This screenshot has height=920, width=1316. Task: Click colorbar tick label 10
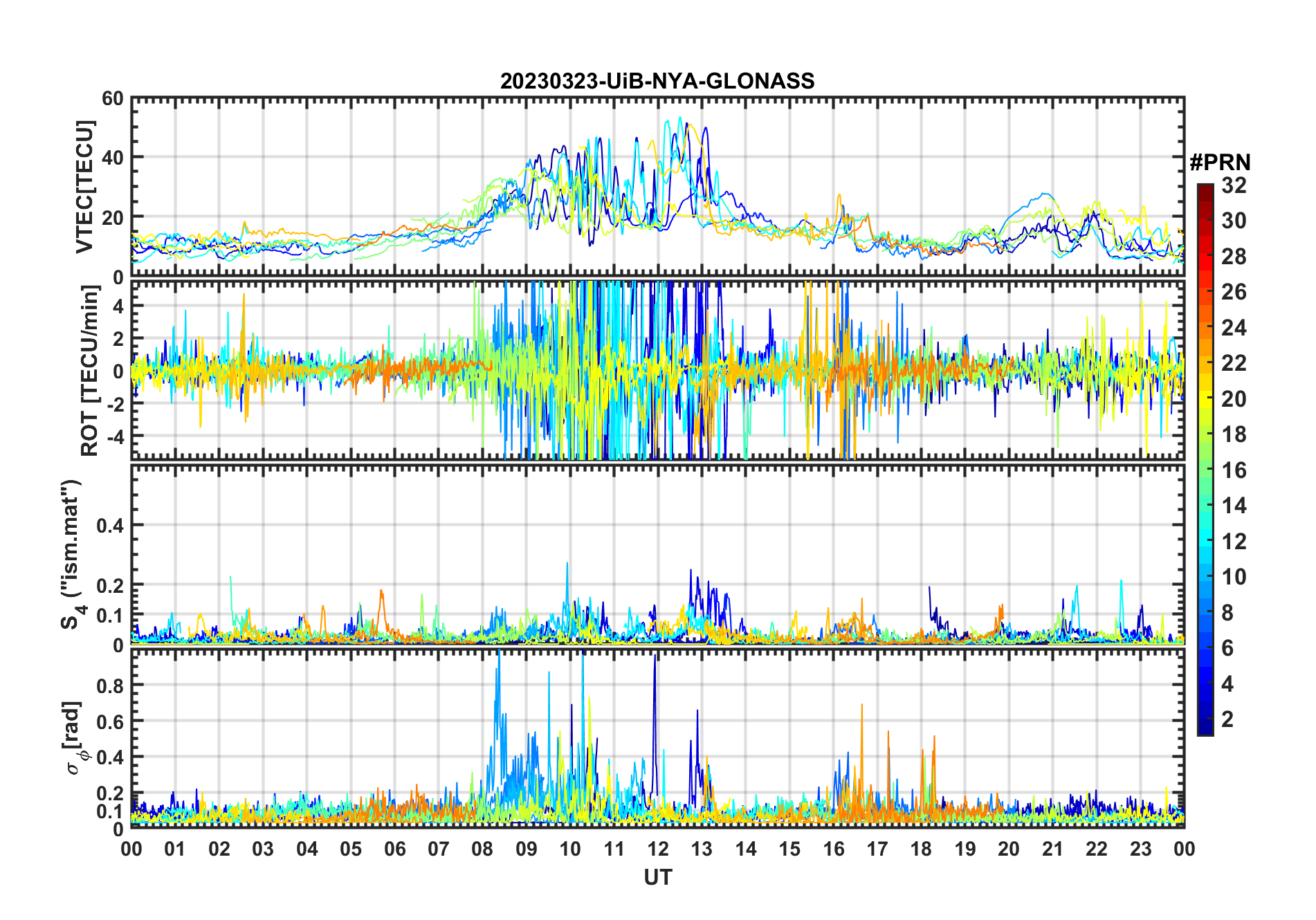1234,576
